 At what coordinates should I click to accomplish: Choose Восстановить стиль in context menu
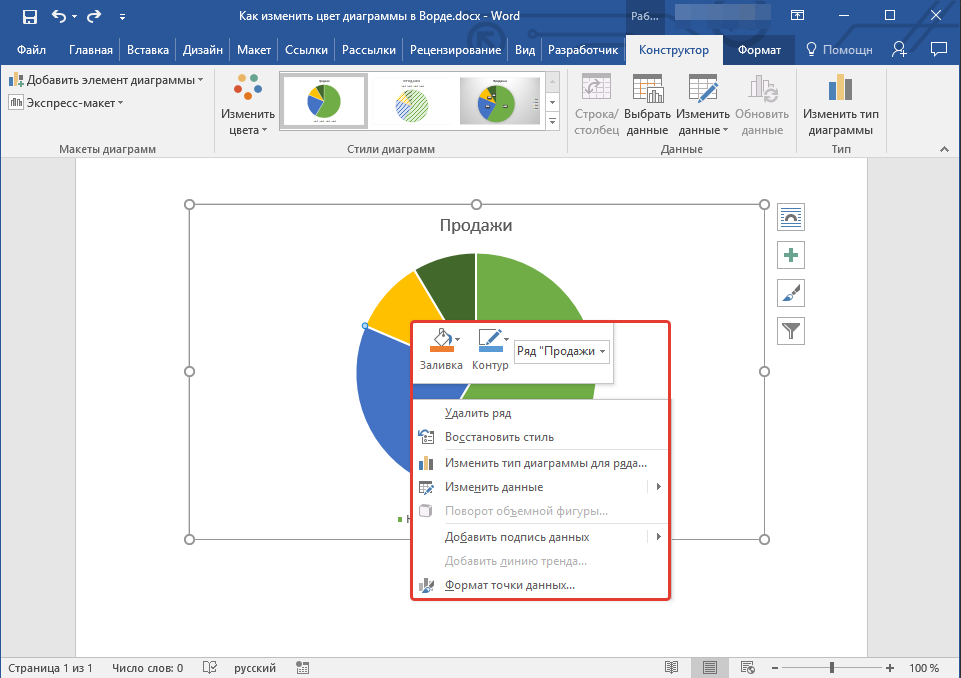click(540, 437)
